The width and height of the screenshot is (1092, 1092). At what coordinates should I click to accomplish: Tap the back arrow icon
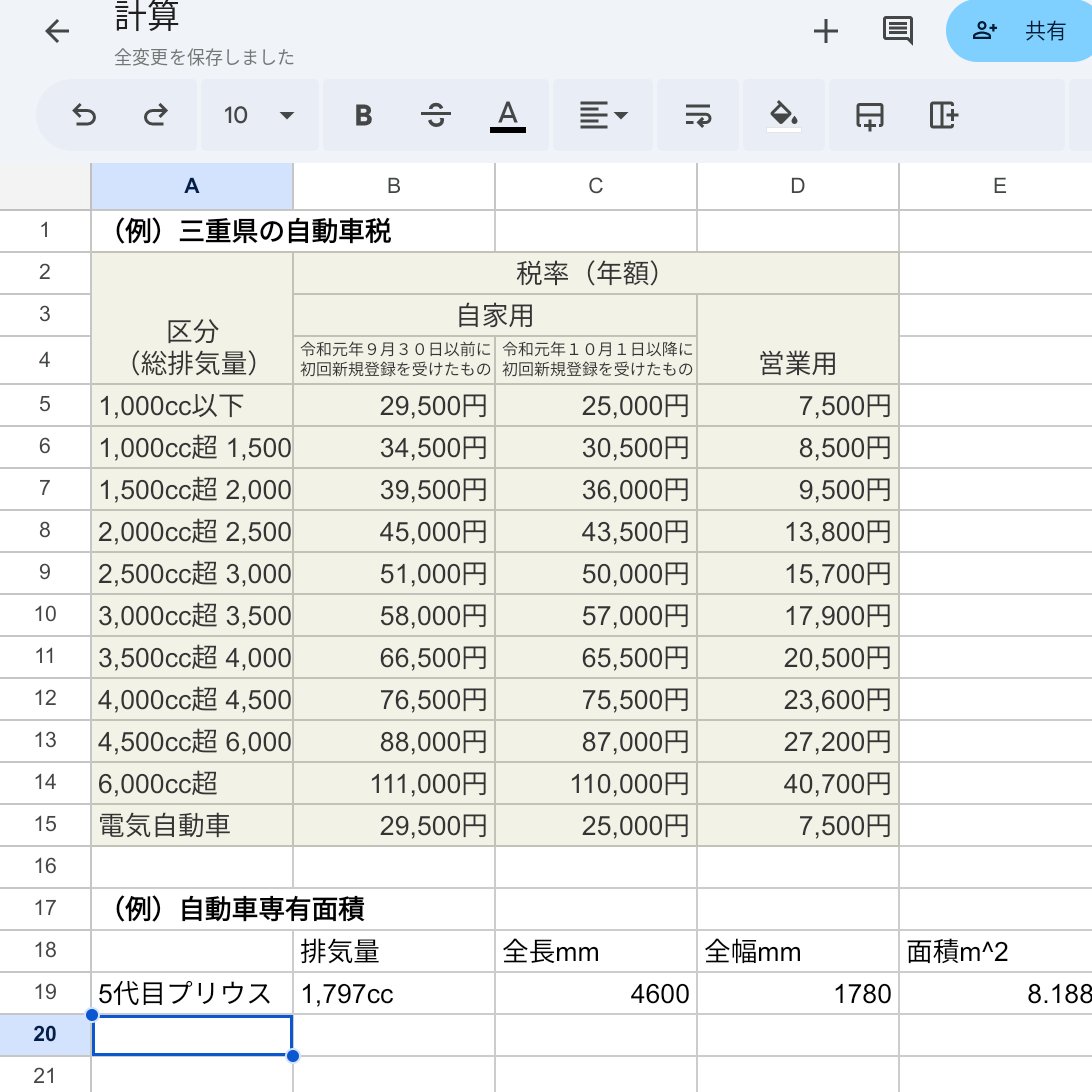pos(57,31)
